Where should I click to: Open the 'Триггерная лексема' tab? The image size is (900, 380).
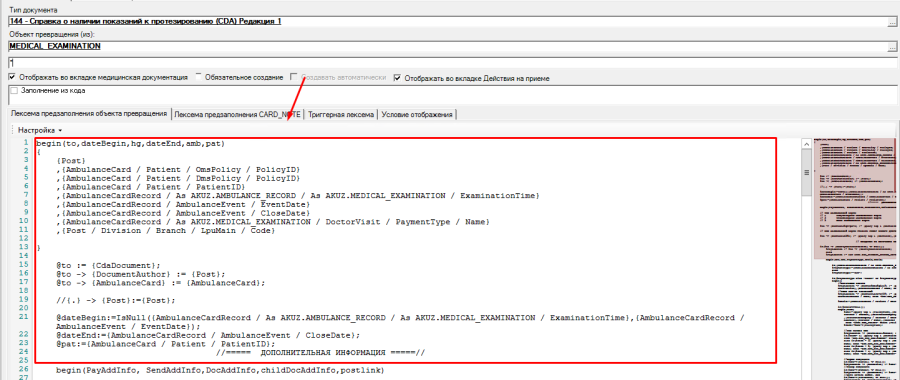[341, 114]
